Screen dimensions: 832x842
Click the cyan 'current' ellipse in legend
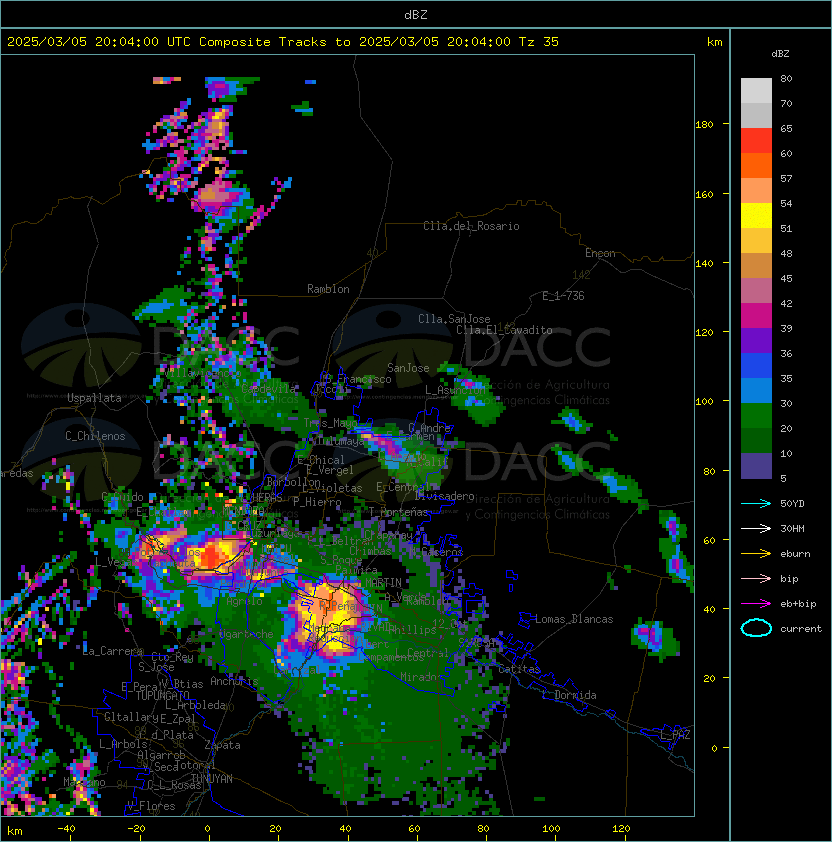(x=756, y=628)
